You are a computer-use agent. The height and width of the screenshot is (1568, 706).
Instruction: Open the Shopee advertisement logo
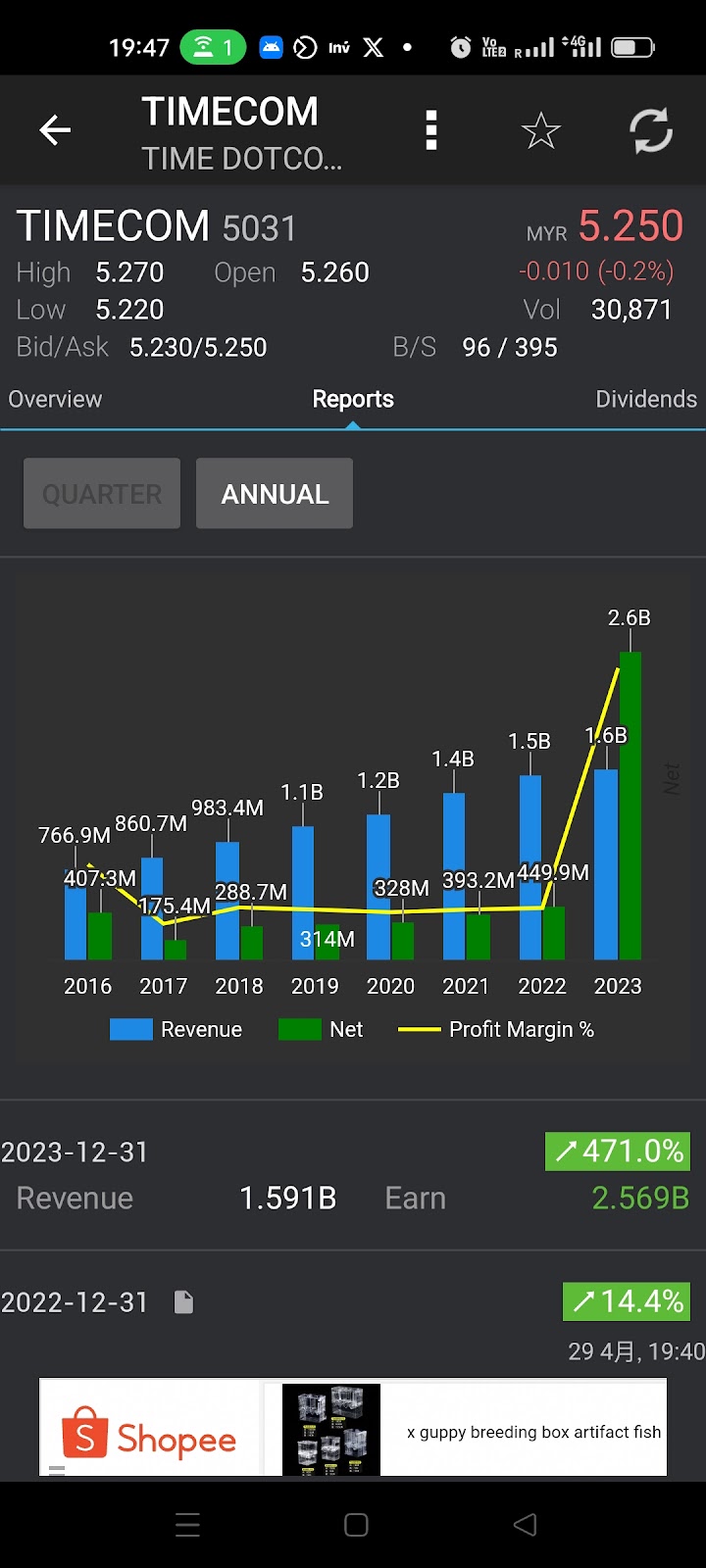tap(150, 1433)
